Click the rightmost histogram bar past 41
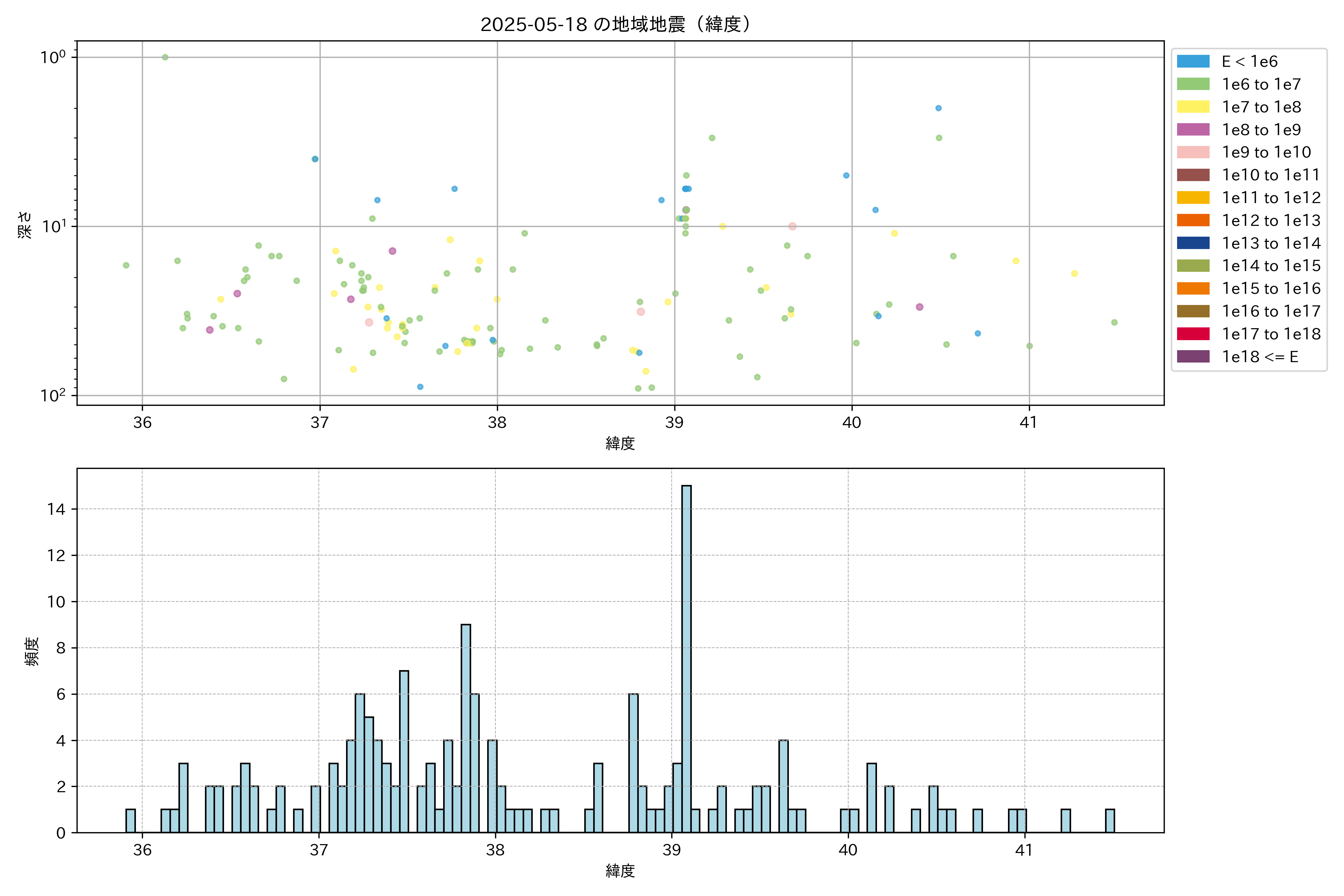The width and height of the screenshot is (1344, 896). point(1110,821)
